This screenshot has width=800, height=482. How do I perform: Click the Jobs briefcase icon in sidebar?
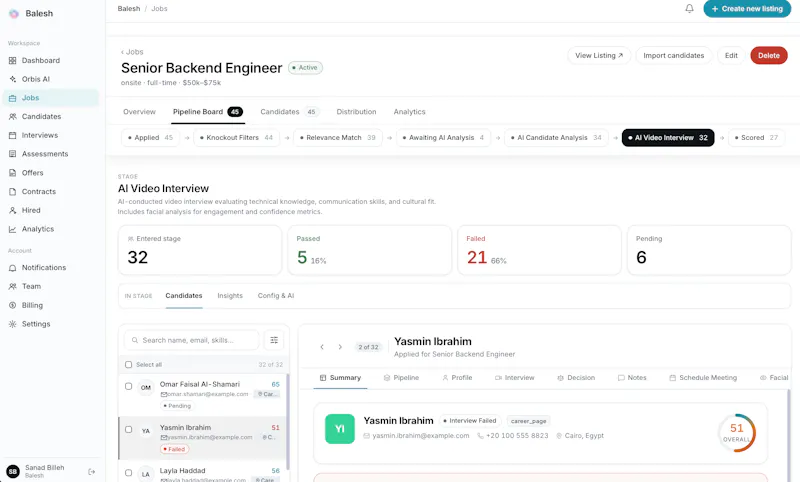(x=13, y=98)
